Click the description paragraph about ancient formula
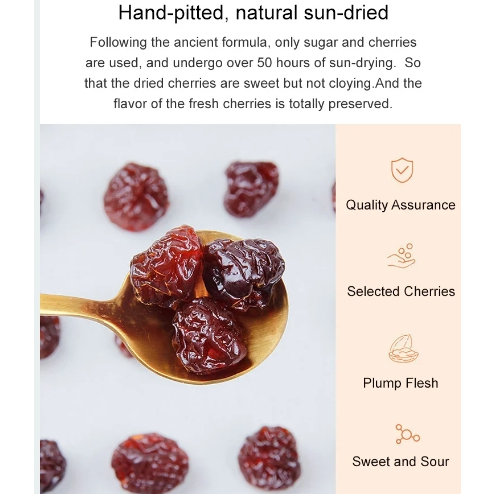Viewport: 494px width, 494px height. 253,73
